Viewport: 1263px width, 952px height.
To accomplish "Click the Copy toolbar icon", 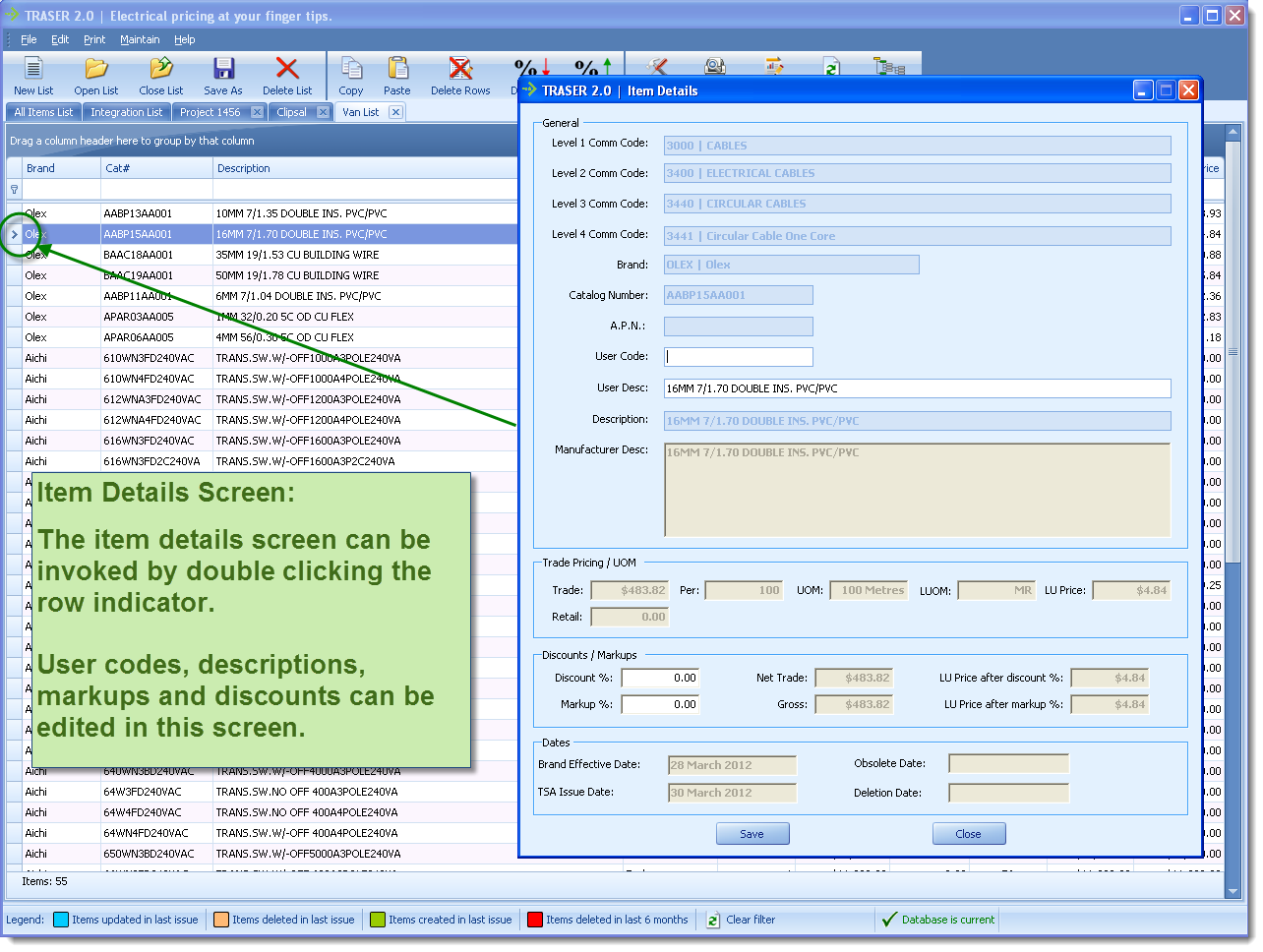I will tap(351, 69).
